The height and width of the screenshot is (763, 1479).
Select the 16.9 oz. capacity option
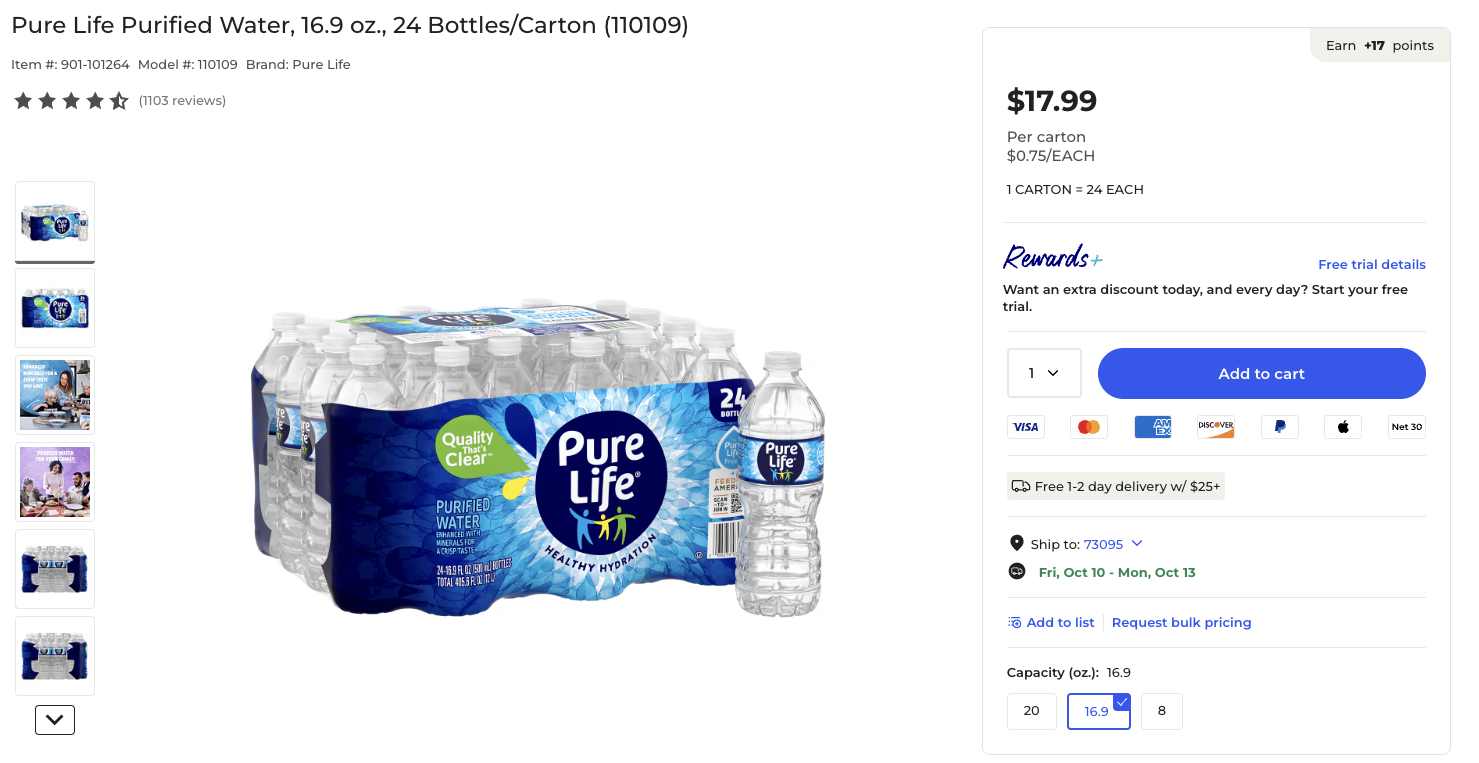click(1097, 711)
